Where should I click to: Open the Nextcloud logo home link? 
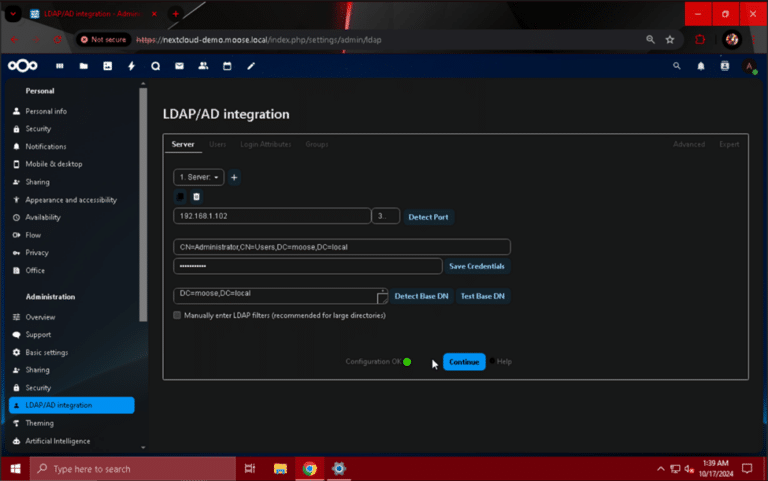click(23, 66)
